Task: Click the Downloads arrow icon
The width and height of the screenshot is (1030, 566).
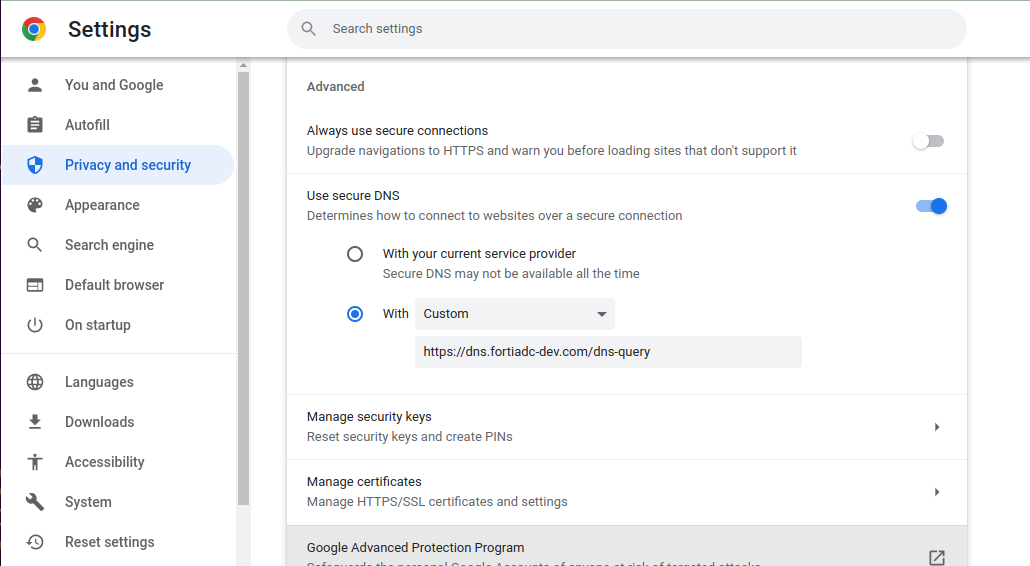Action: [35, 422]
